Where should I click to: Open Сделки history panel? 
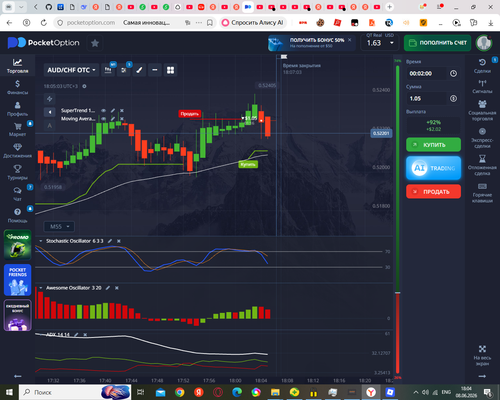click(x=482, y=66)
